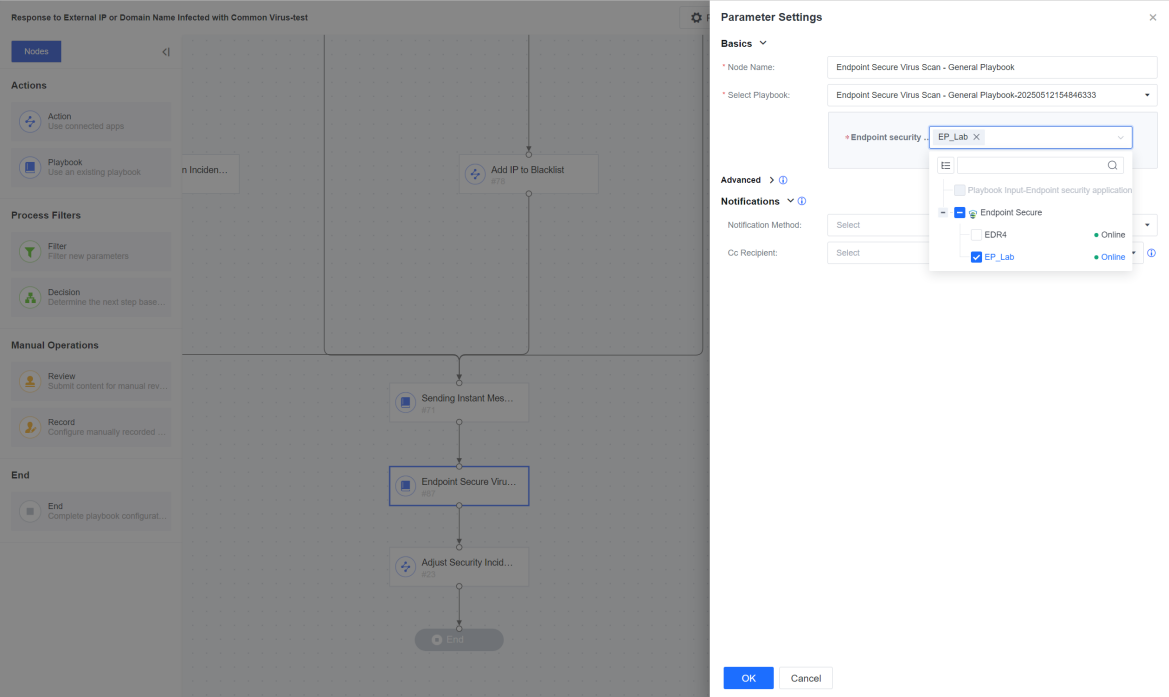Click the Add IP to Blacklist node icon
This screenshot has height=697, width=1169.
[475, 174]
